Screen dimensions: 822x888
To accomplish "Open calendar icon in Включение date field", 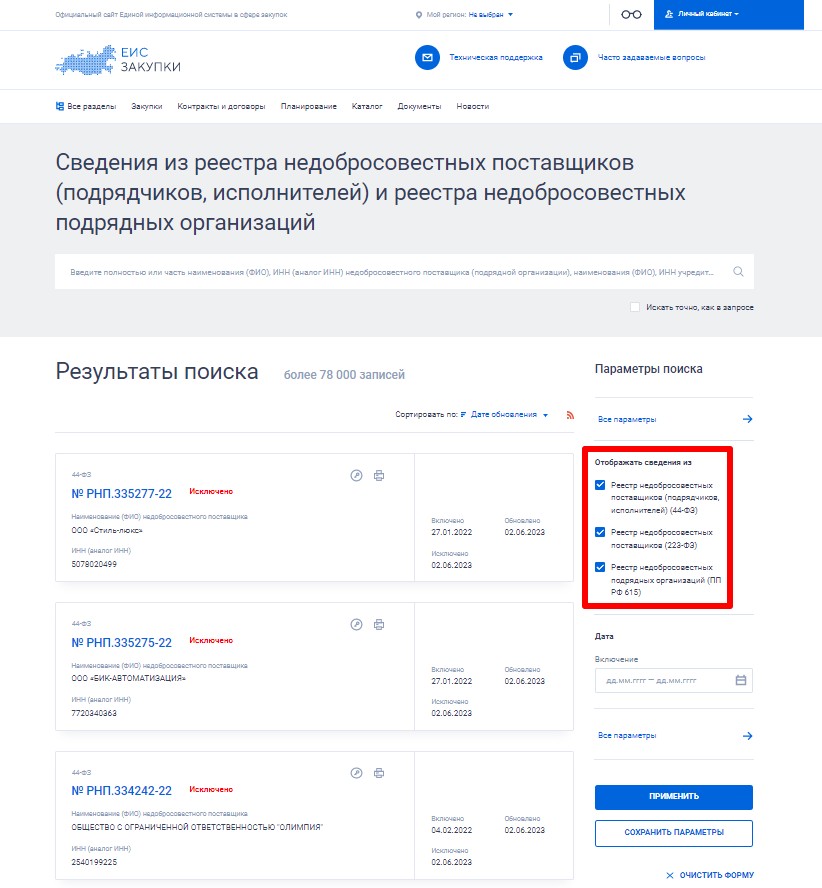I will pos(740,680).
